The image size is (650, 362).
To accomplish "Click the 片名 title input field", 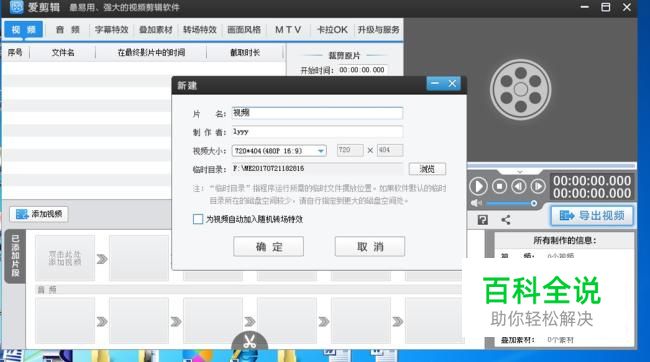I will coord(317,113).
